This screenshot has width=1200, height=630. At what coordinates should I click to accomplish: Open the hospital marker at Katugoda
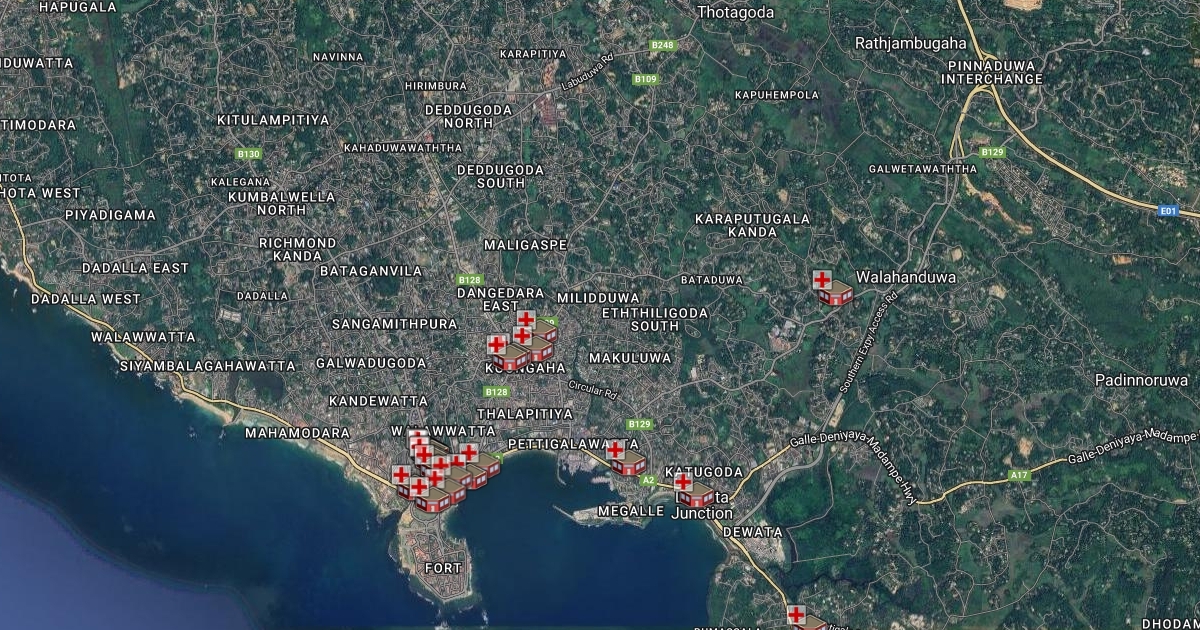pos(692,491)
